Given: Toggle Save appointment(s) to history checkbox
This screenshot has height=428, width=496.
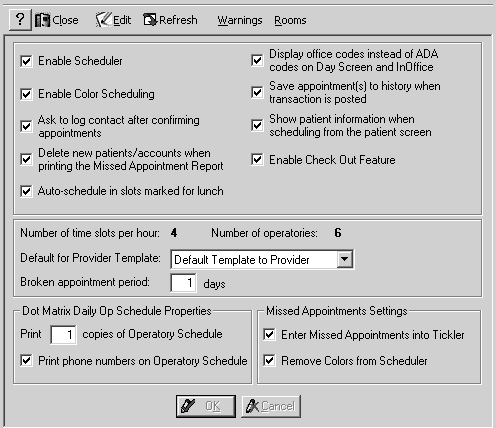Looking at the screenshot, I should point(257,92).
